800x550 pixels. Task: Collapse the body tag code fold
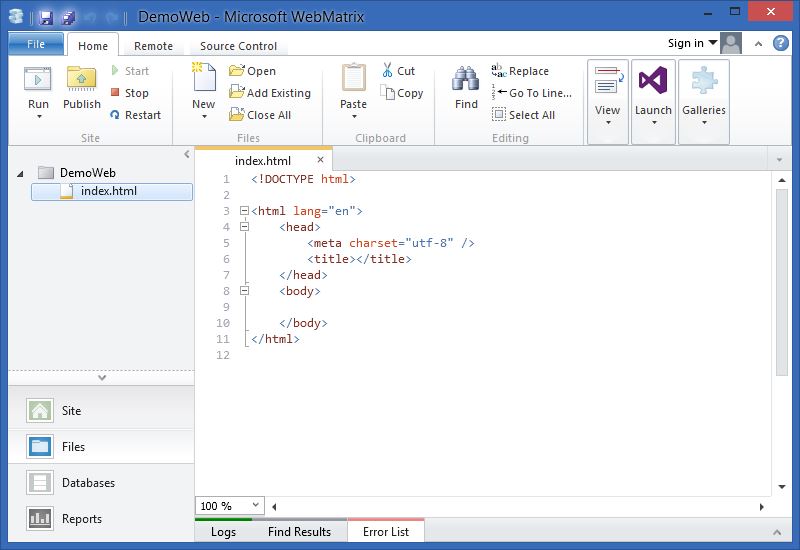coord(243,291)
